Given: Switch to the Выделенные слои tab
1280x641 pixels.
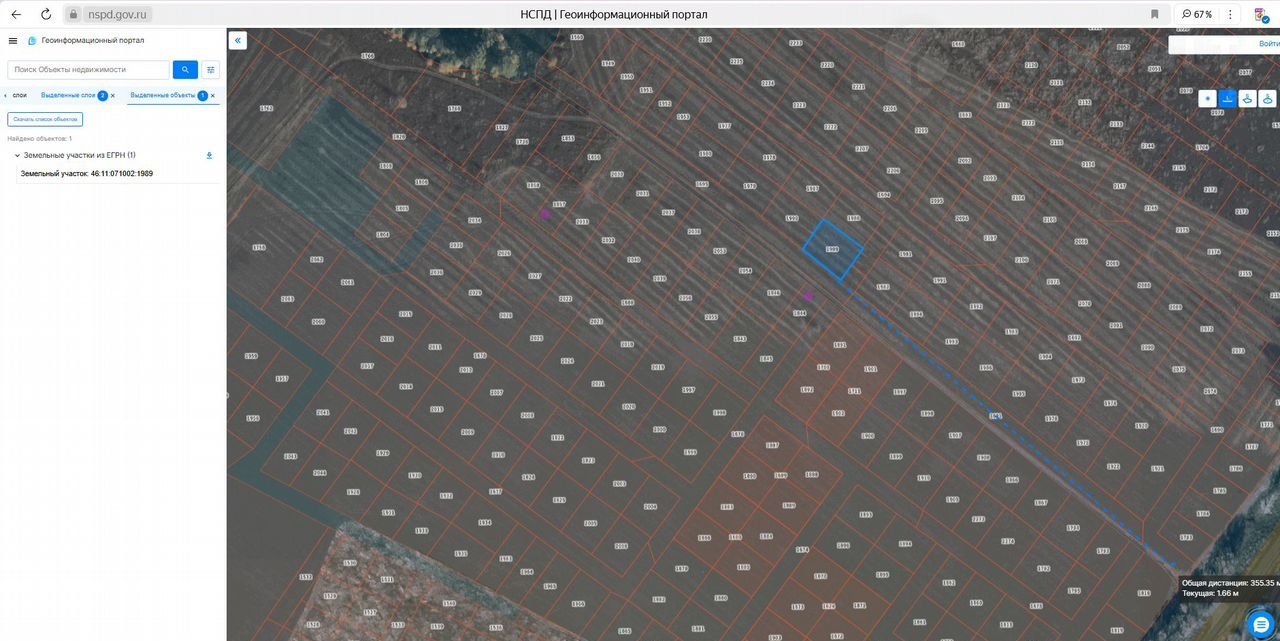Looking at the screenshot, I should pos(68,95).
